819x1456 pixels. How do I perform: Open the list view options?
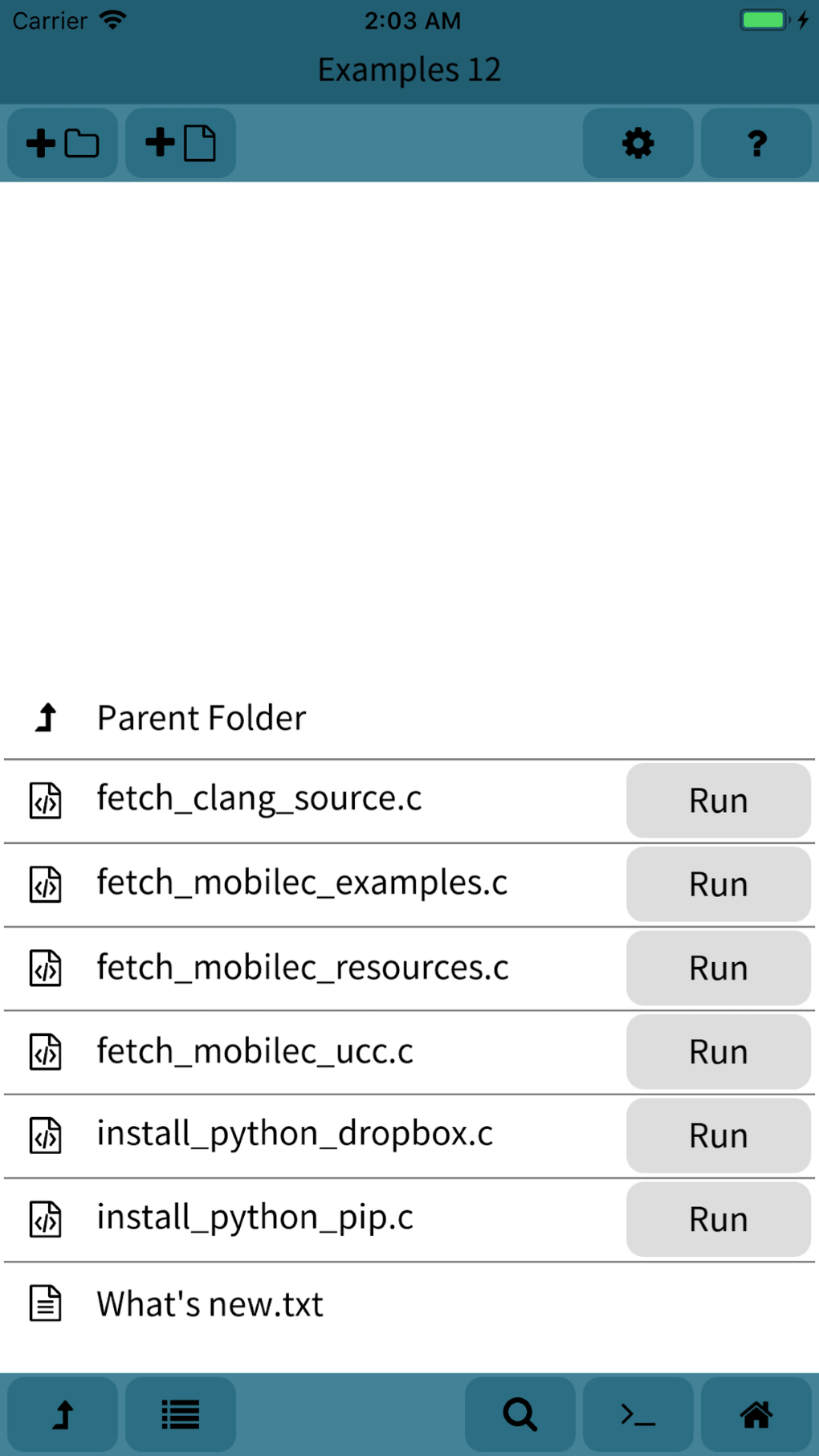click(180, 1414)
